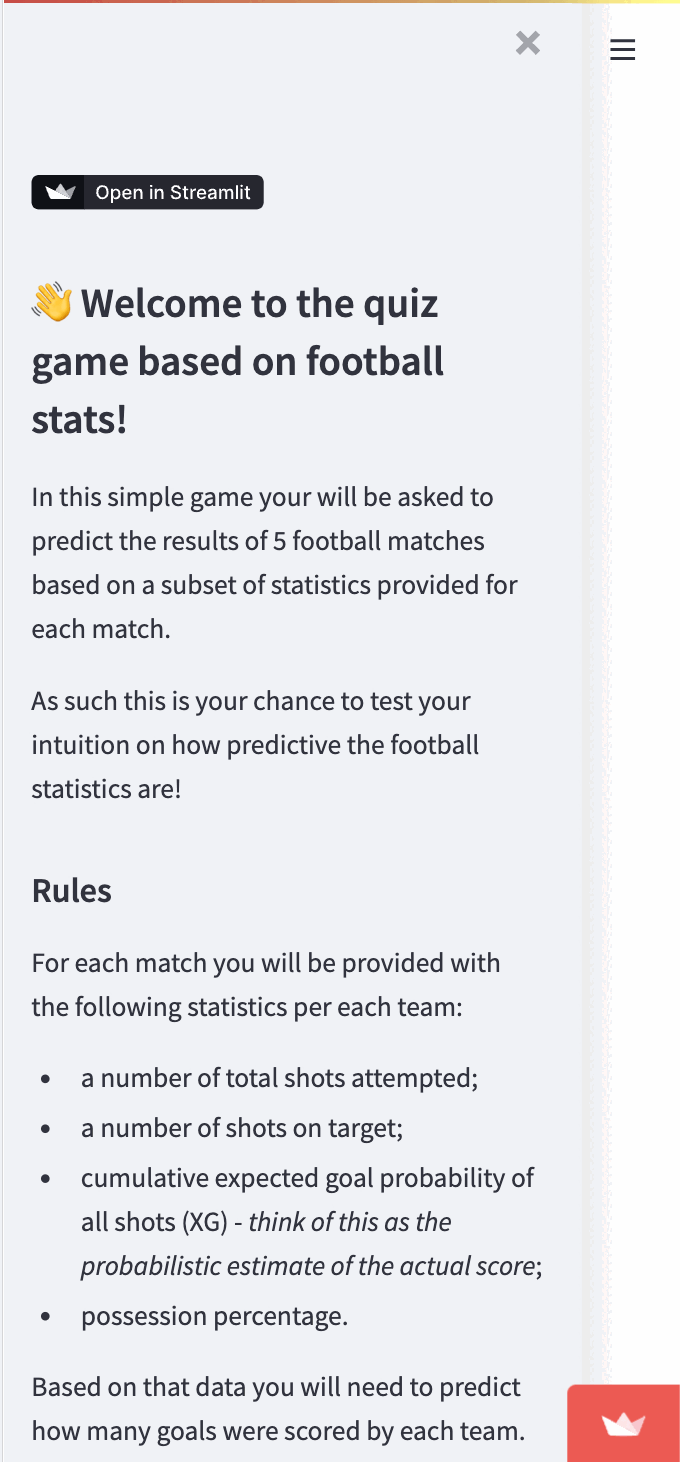Click the For each match you will paragraph
The height and width of the screenshot is (1462, 680).
point(266,985)
